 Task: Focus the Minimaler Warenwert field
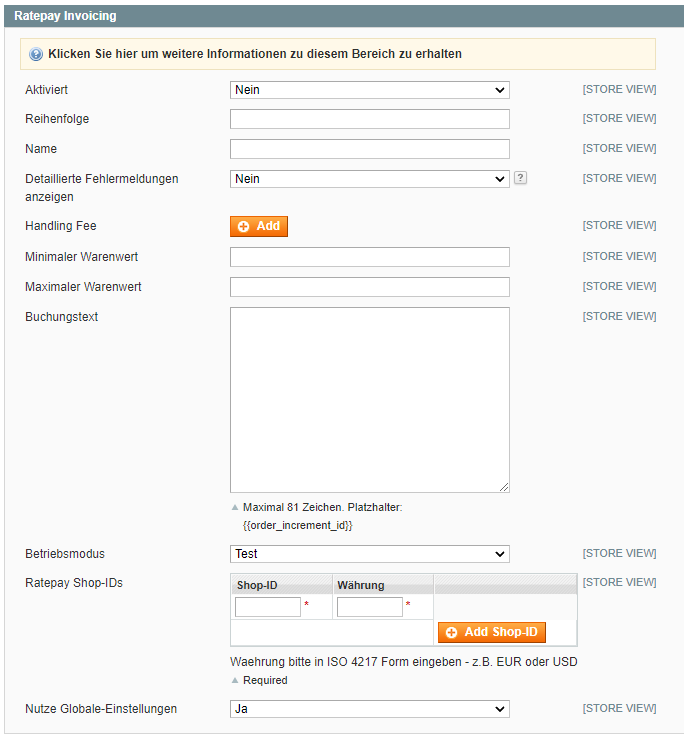370,257
